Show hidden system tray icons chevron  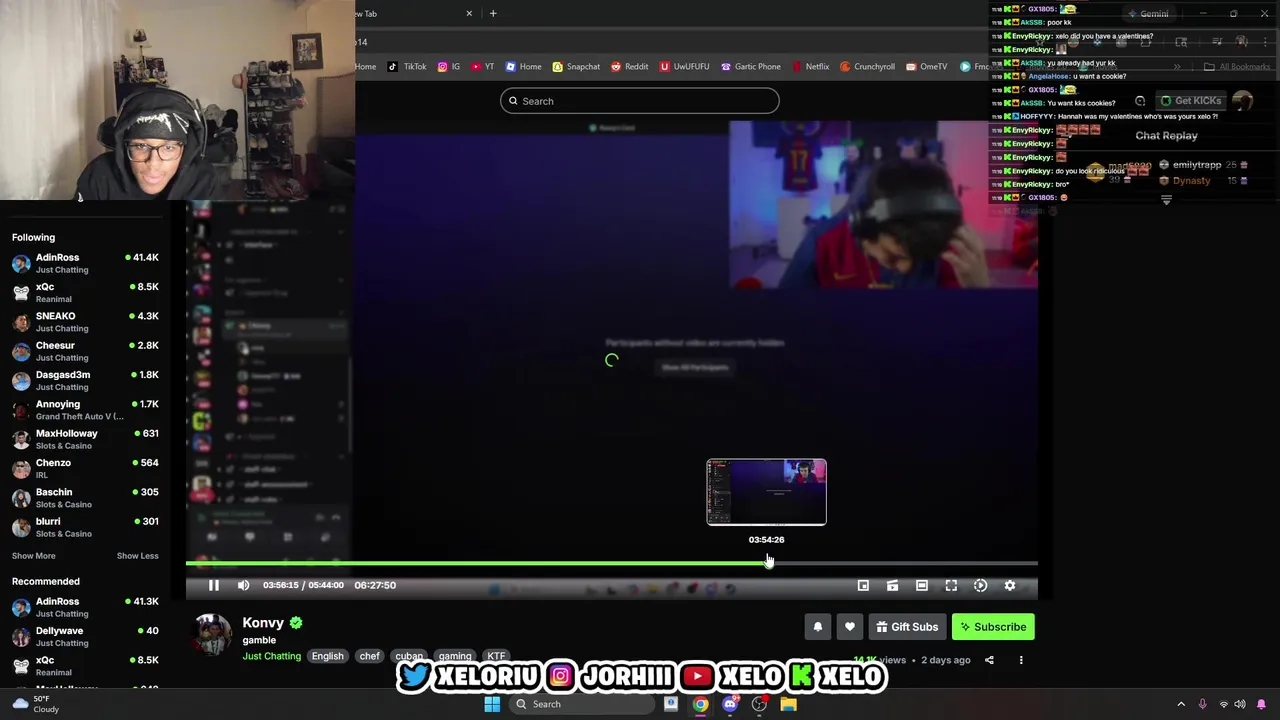tap(1181, 704)
